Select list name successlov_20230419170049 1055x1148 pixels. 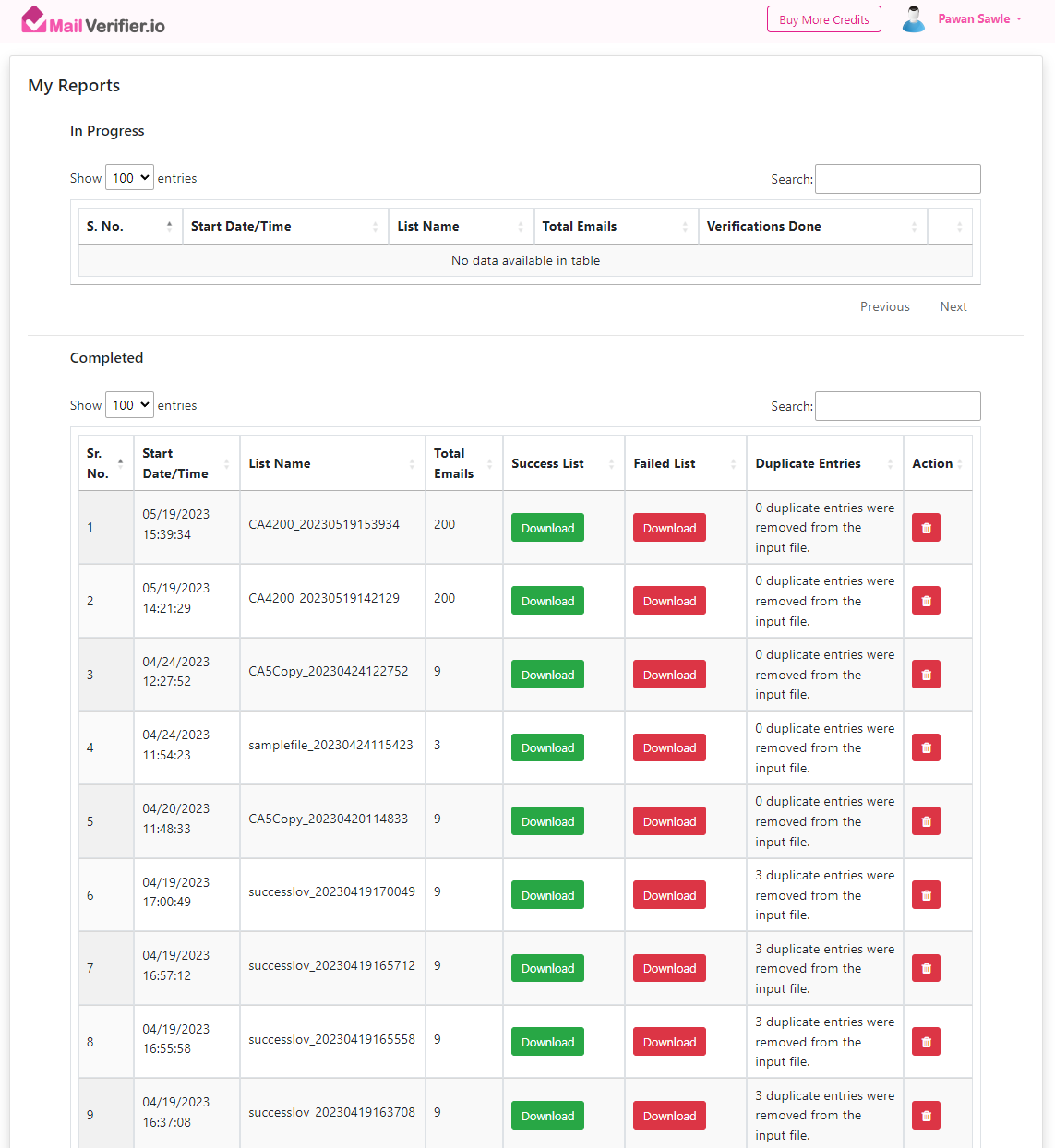331,891
